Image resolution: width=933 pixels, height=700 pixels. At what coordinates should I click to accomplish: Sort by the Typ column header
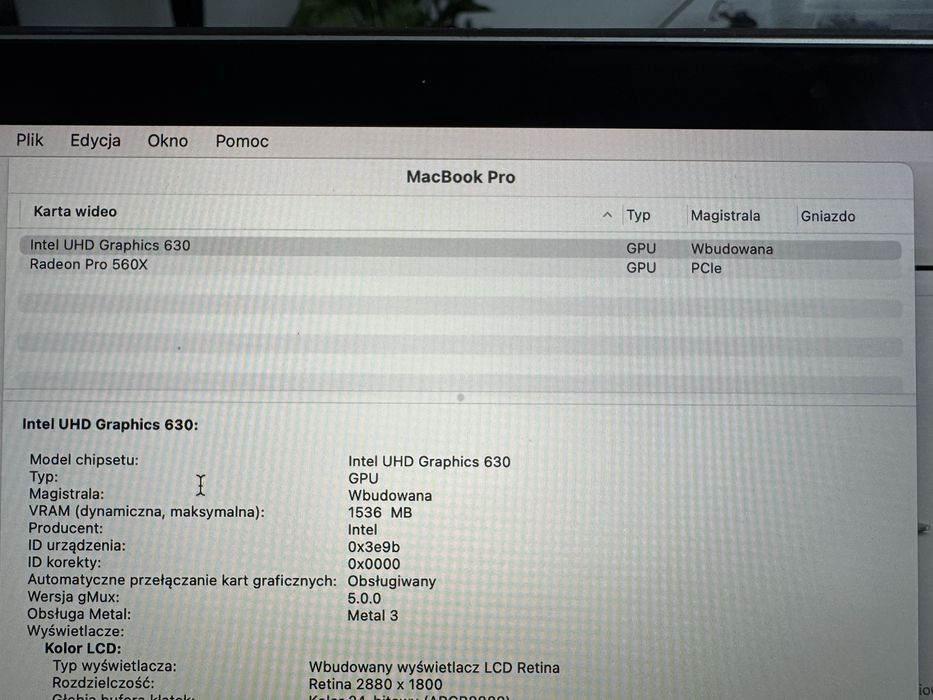point(638,215)
